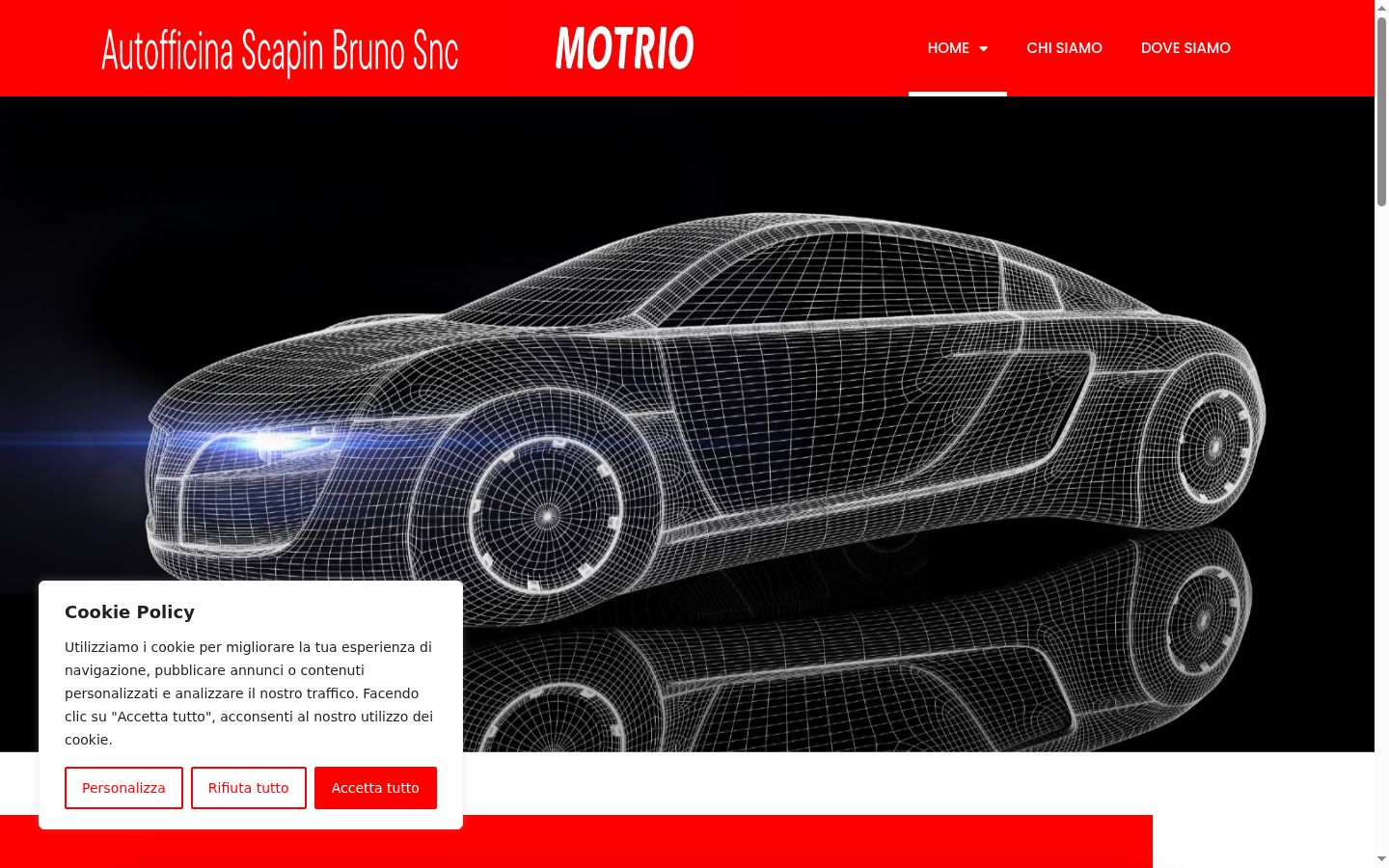Open the DOVE SIAMO page
The image size is (1389, 868).
coord(1185,48)
